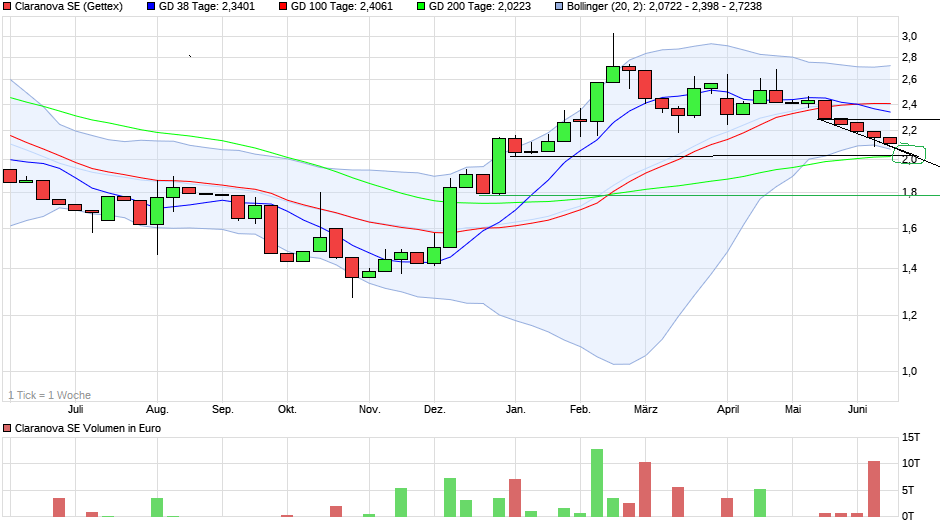Click the Feb. month label on time axis

point(580,410)
